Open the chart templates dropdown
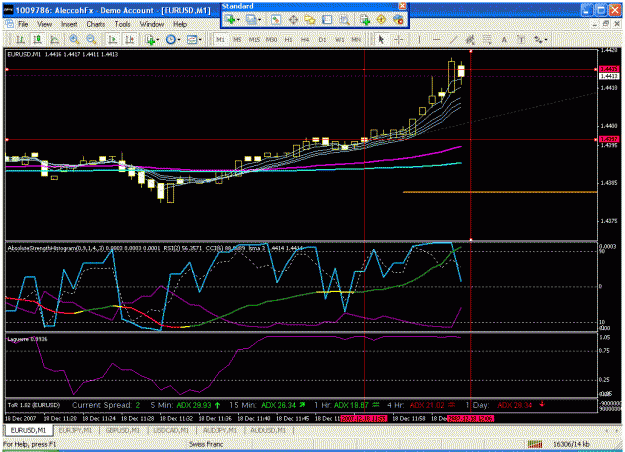 (x=194, y=39)
